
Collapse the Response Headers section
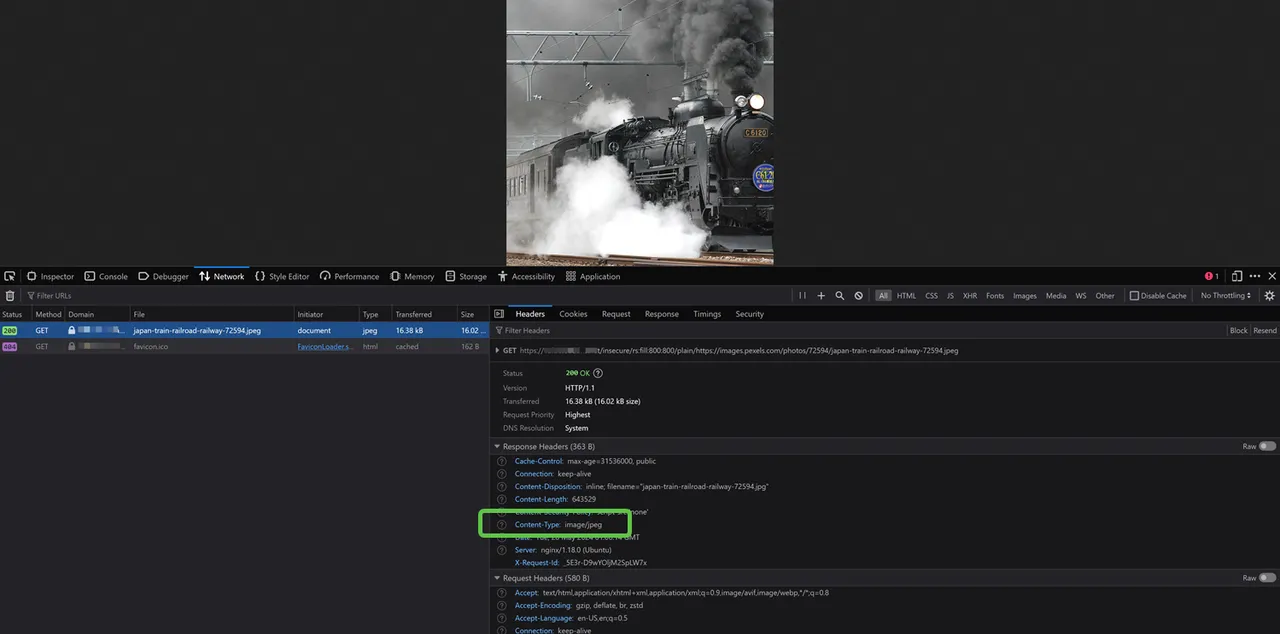pos(498,446)
